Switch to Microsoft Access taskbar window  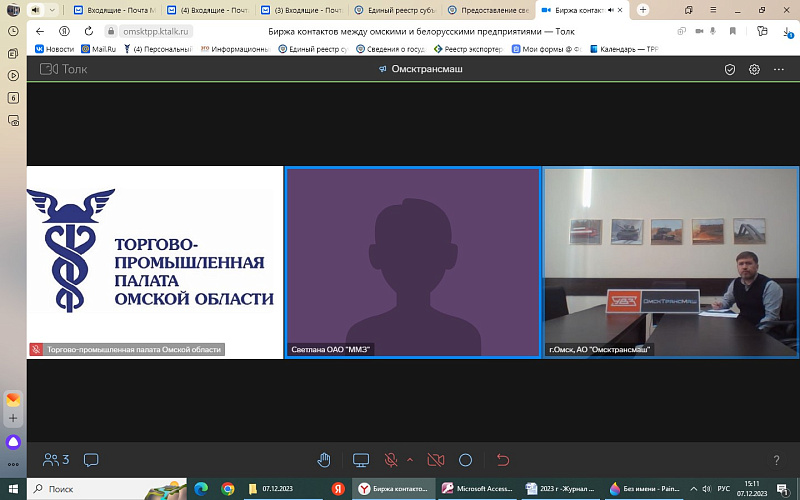click(477, 489)
